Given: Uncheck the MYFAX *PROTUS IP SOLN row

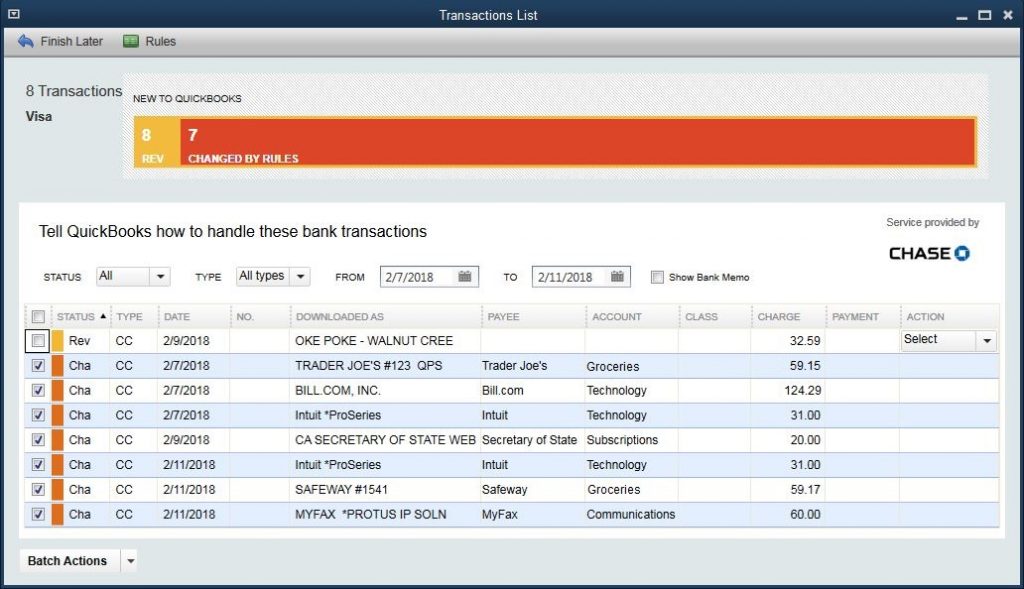Looking at the screenshot, I should click(x=39, y=515).
